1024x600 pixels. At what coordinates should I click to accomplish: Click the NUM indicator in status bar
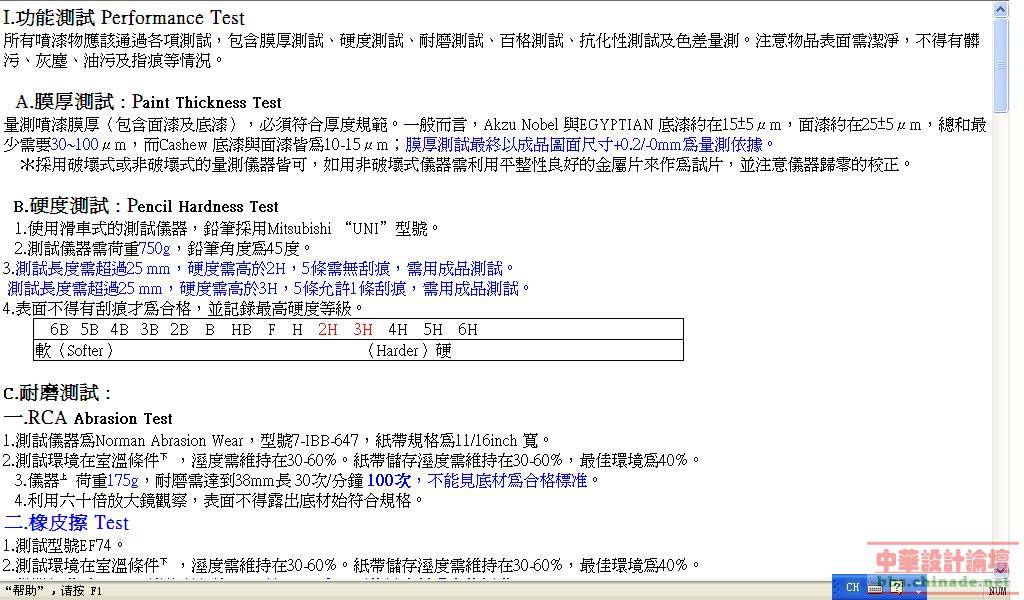pos(997,591)
